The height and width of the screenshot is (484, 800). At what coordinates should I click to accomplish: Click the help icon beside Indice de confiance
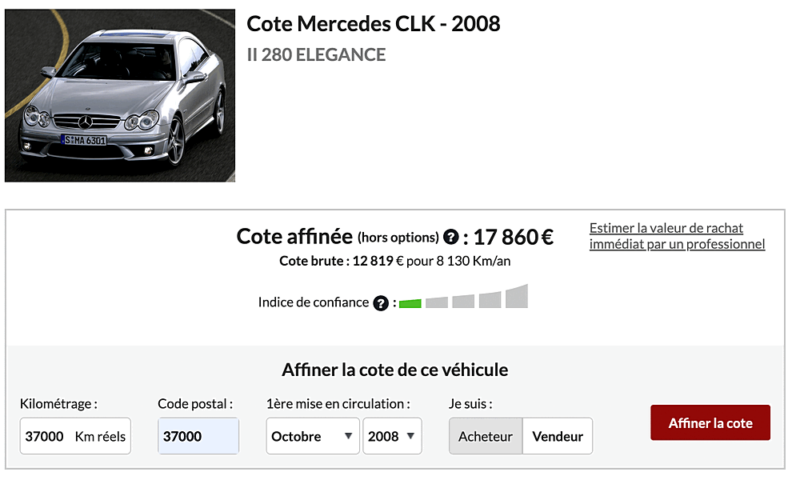pos(380,303)
